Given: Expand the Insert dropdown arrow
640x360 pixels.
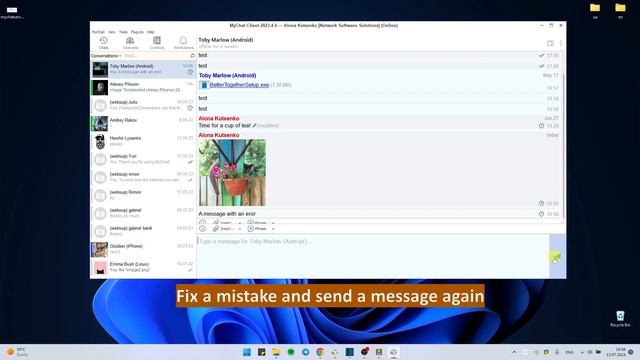Looking at the screenshot, I should (240, 229).
